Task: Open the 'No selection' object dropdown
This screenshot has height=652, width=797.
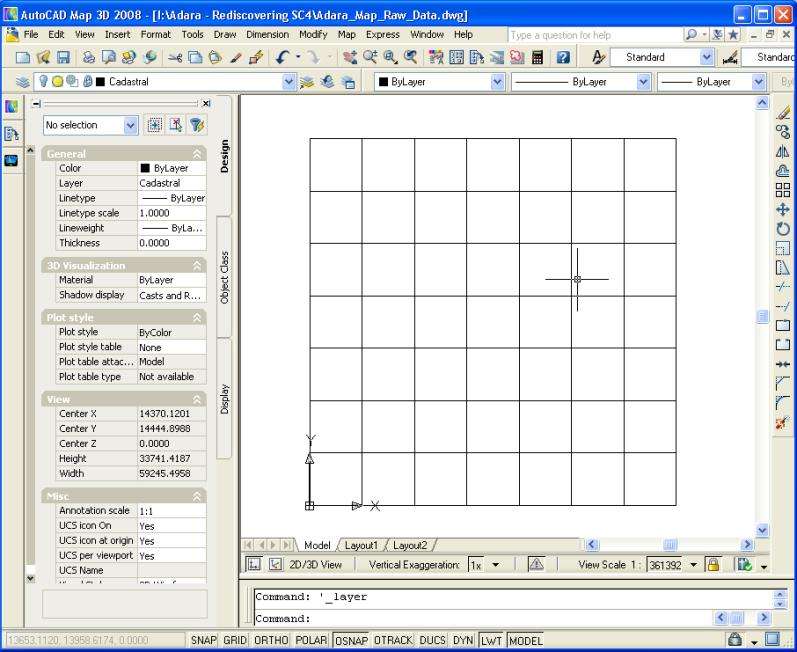Action: tap(130, 125)
